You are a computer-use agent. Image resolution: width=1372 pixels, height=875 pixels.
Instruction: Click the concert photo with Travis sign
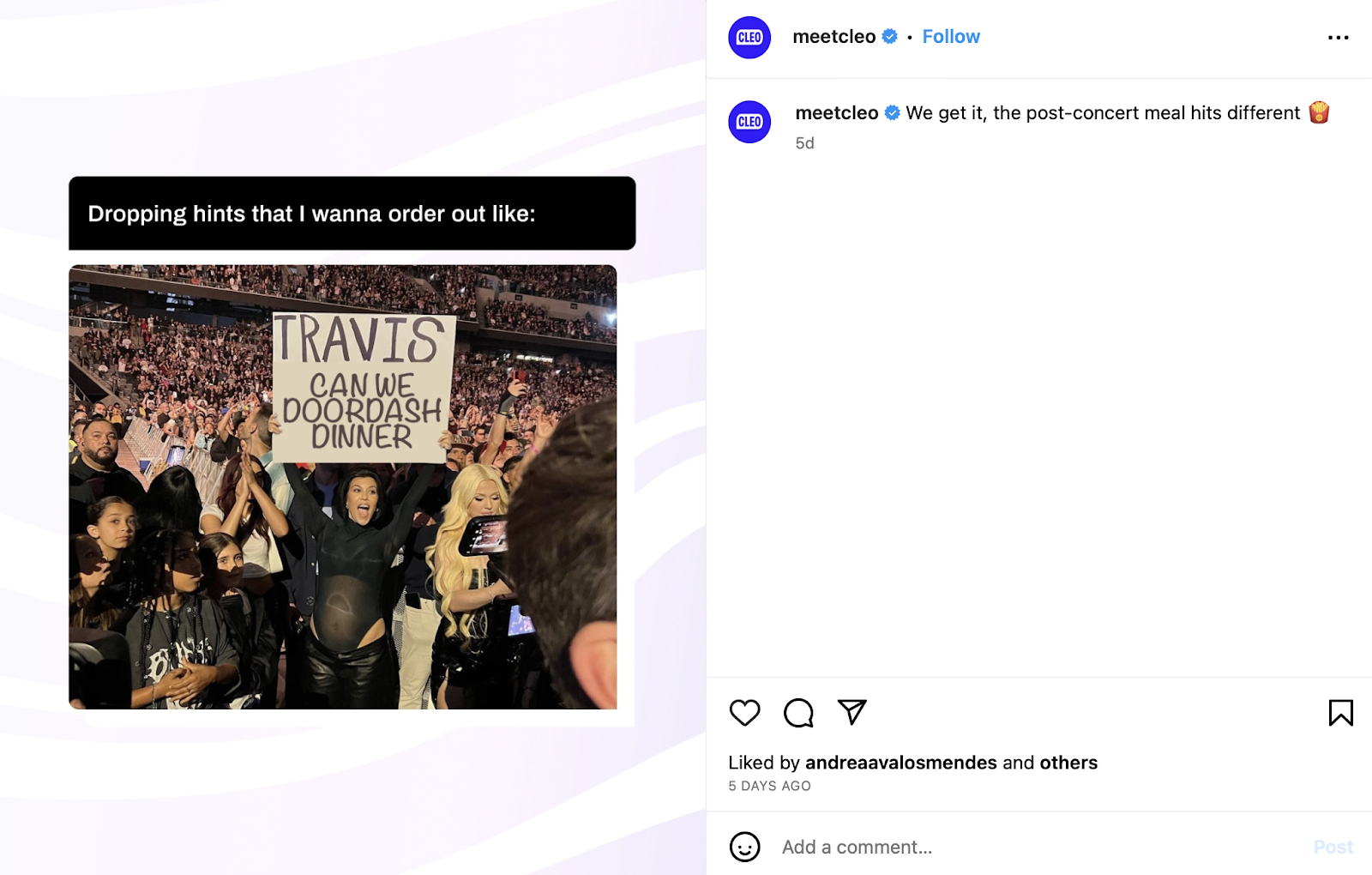coord(343,486)
